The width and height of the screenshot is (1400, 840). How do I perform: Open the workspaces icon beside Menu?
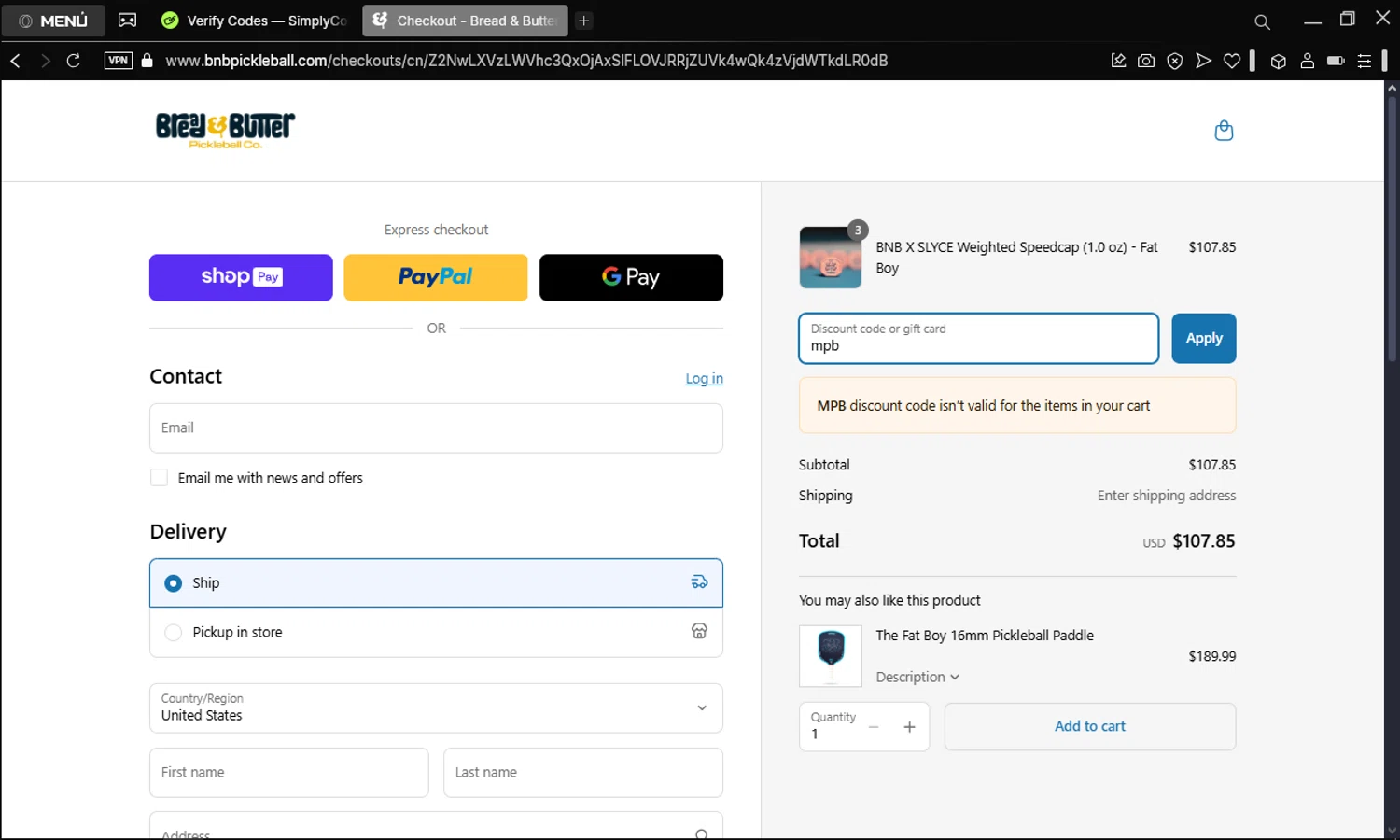coord(127,21)
